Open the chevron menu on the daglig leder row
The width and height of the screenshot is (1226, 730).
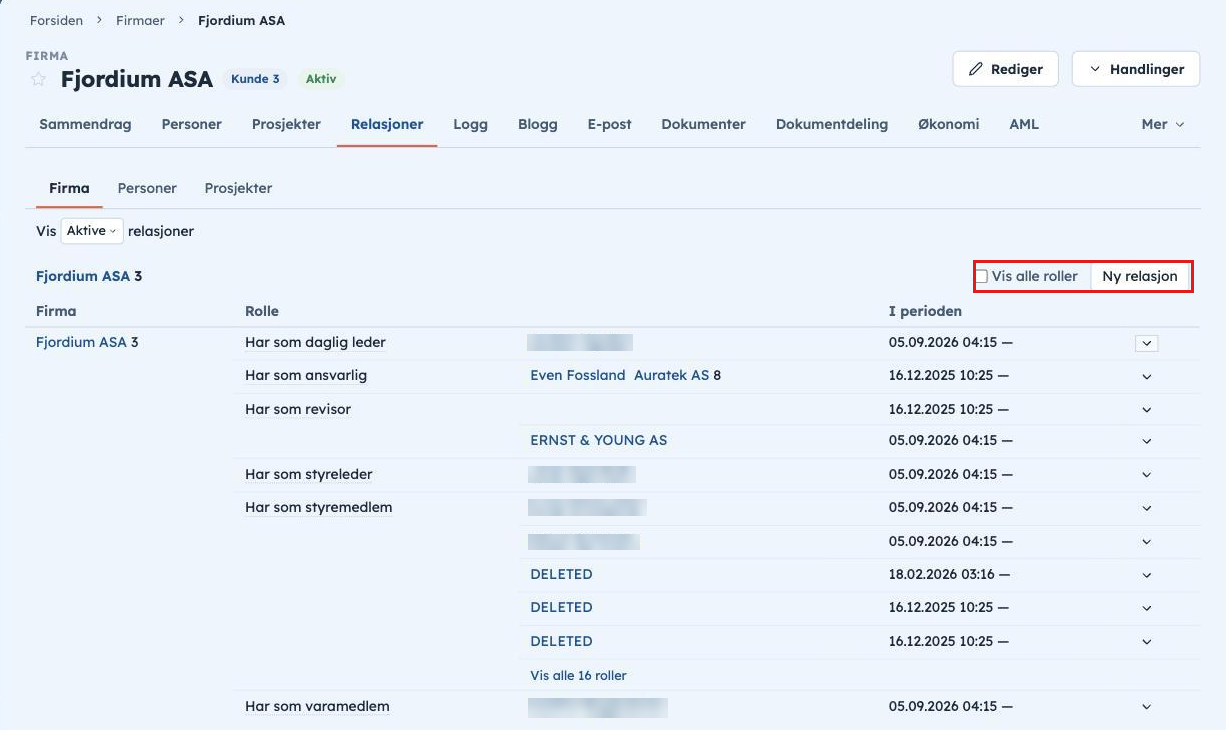(x=1147, y=343)
